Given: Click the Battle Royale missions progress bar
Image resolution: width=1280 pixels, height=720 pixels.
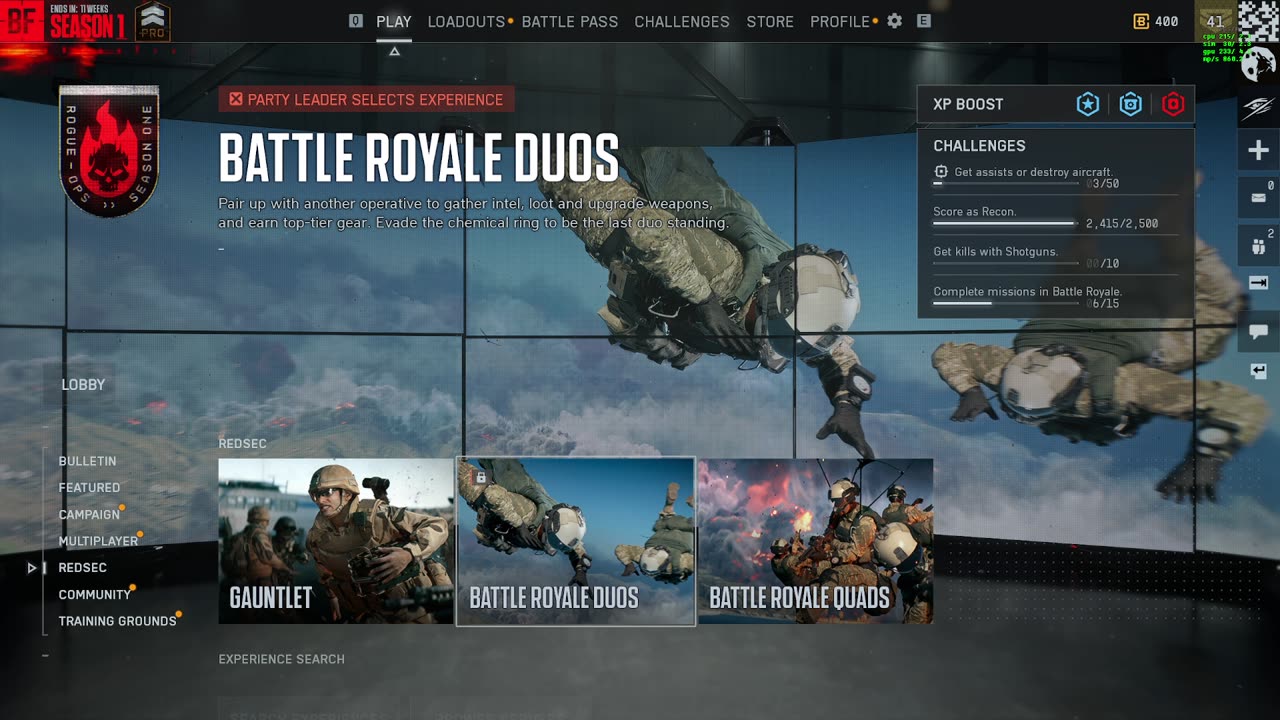Looking at the screenshot, I should pos(1006,303).
